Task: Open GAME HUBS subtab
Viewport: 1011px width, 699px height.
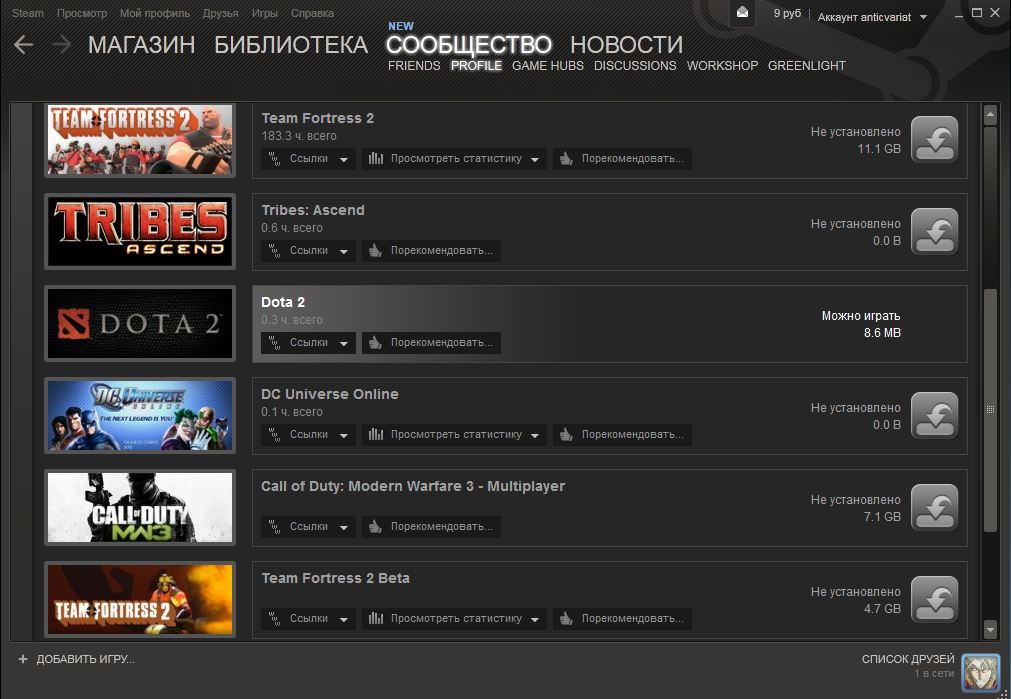Action: (x=547, y=66)
